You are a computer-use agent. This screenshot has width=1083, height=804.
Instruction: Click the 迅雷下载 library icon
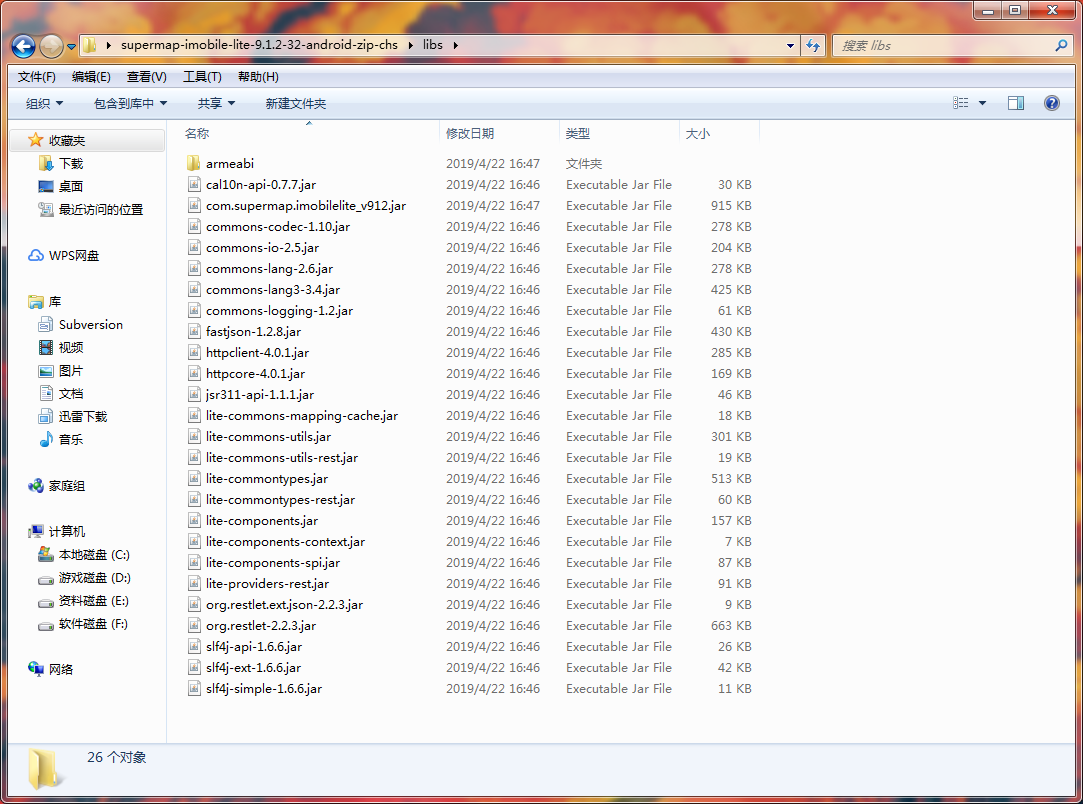[46, 417]
